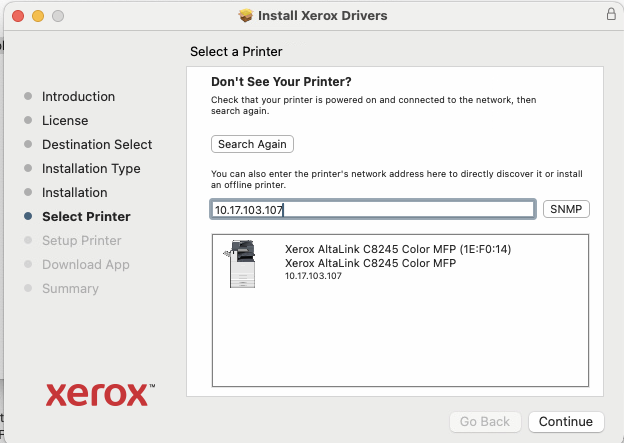Focus the printer network address field
The height and width of the screenshot is (443, 624).
coord(373,209)
